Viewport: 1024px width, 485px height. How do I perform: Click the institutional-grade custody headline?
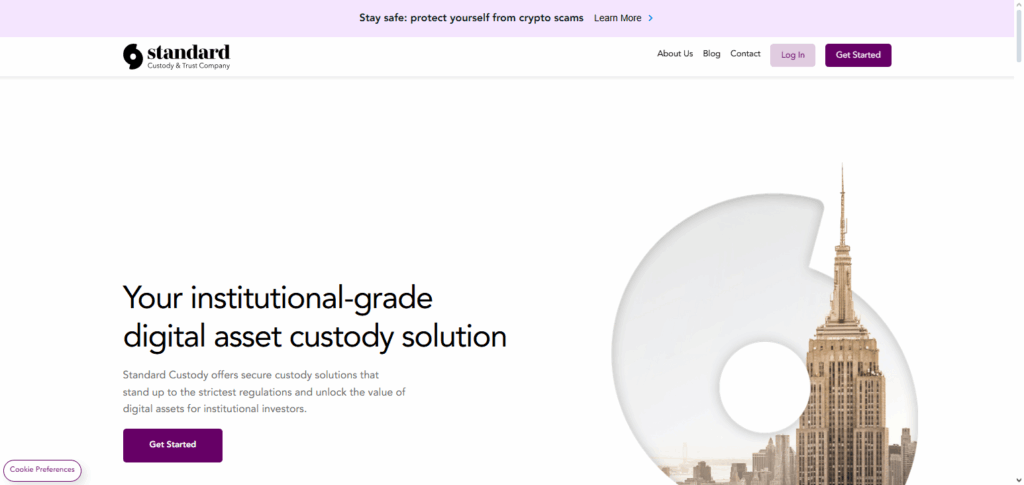point(314,317)
